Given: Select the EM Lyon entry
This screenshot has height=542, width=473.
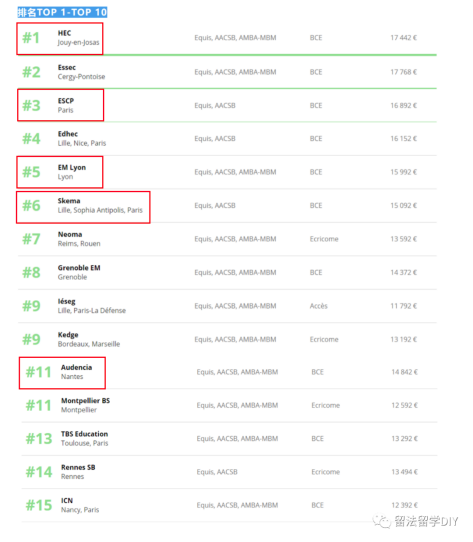Looking at the screenshot, I should (x=60, y=172).
